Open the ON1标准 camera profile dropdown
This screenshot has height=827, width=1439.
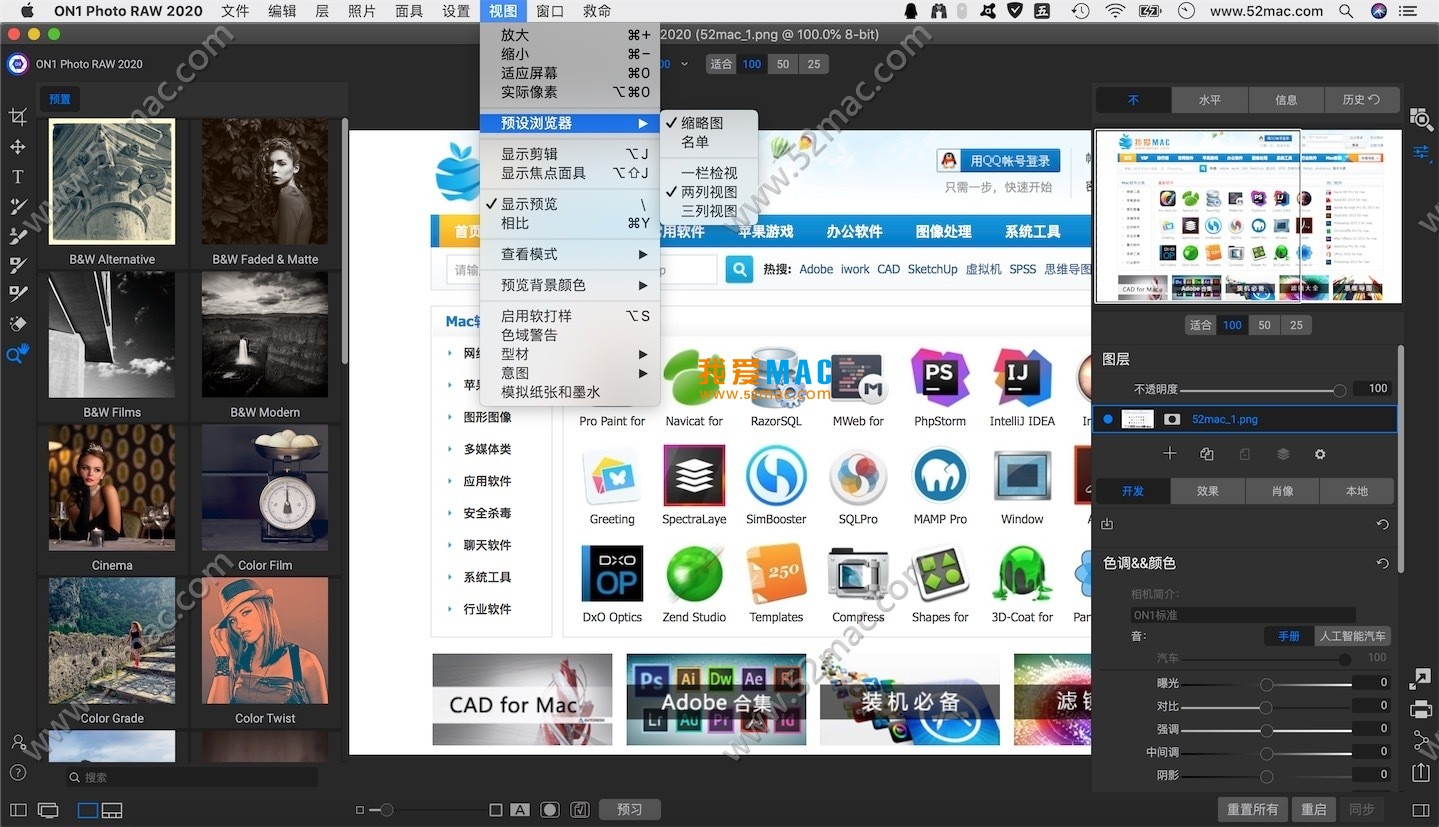pos(1242,615)
